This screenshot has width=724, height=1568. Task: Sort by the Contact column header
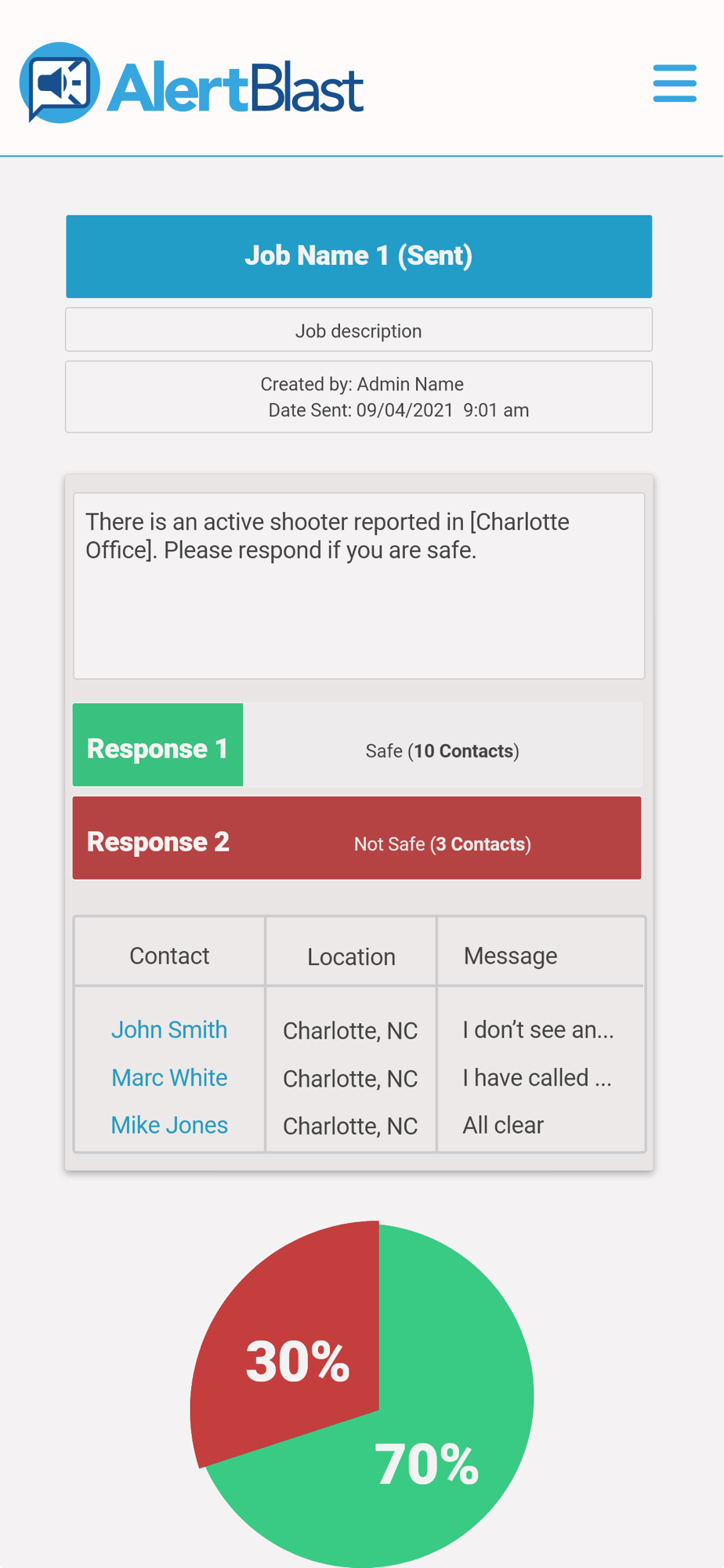pyautogui.click(x=169, y=956)
